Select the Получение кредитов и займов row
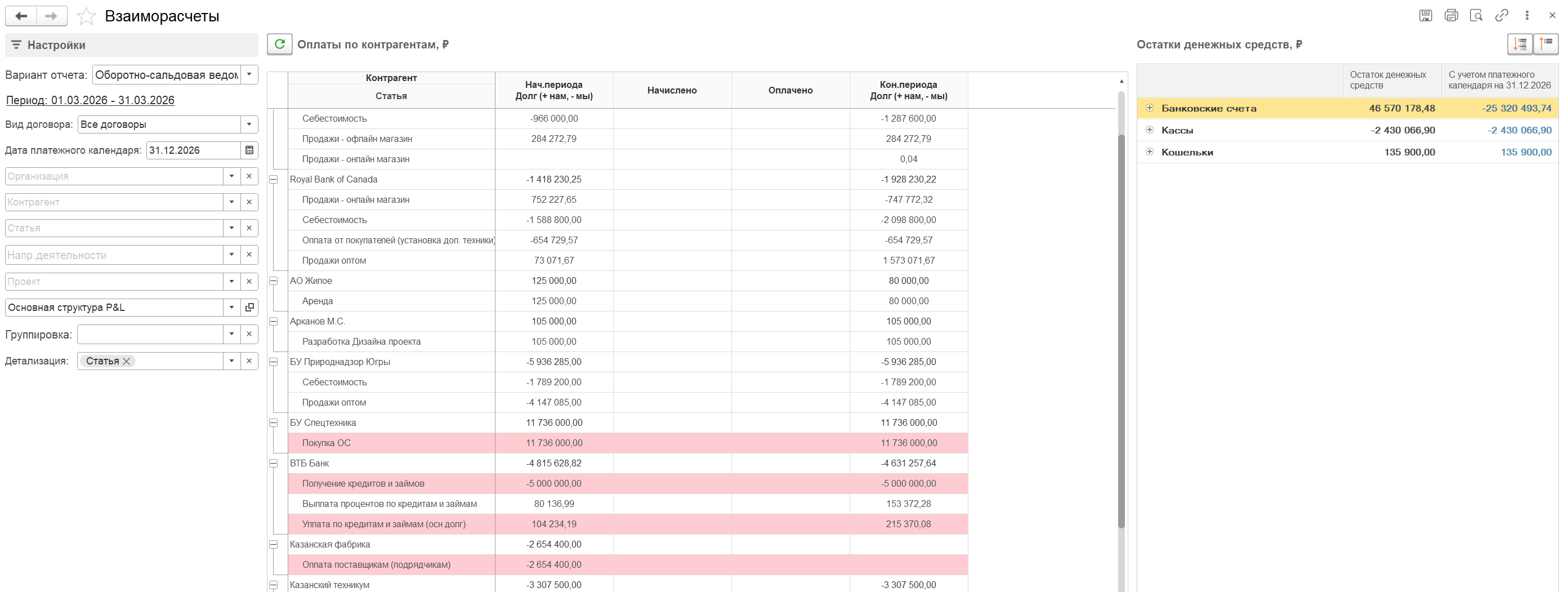Screen dimensions: 1568x592 click(628, 484)
